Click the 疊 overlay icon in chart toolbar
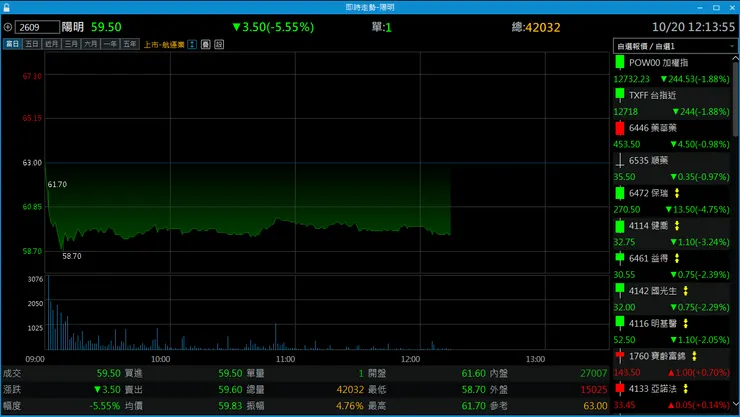740x417 pixels. coord(205,44)
